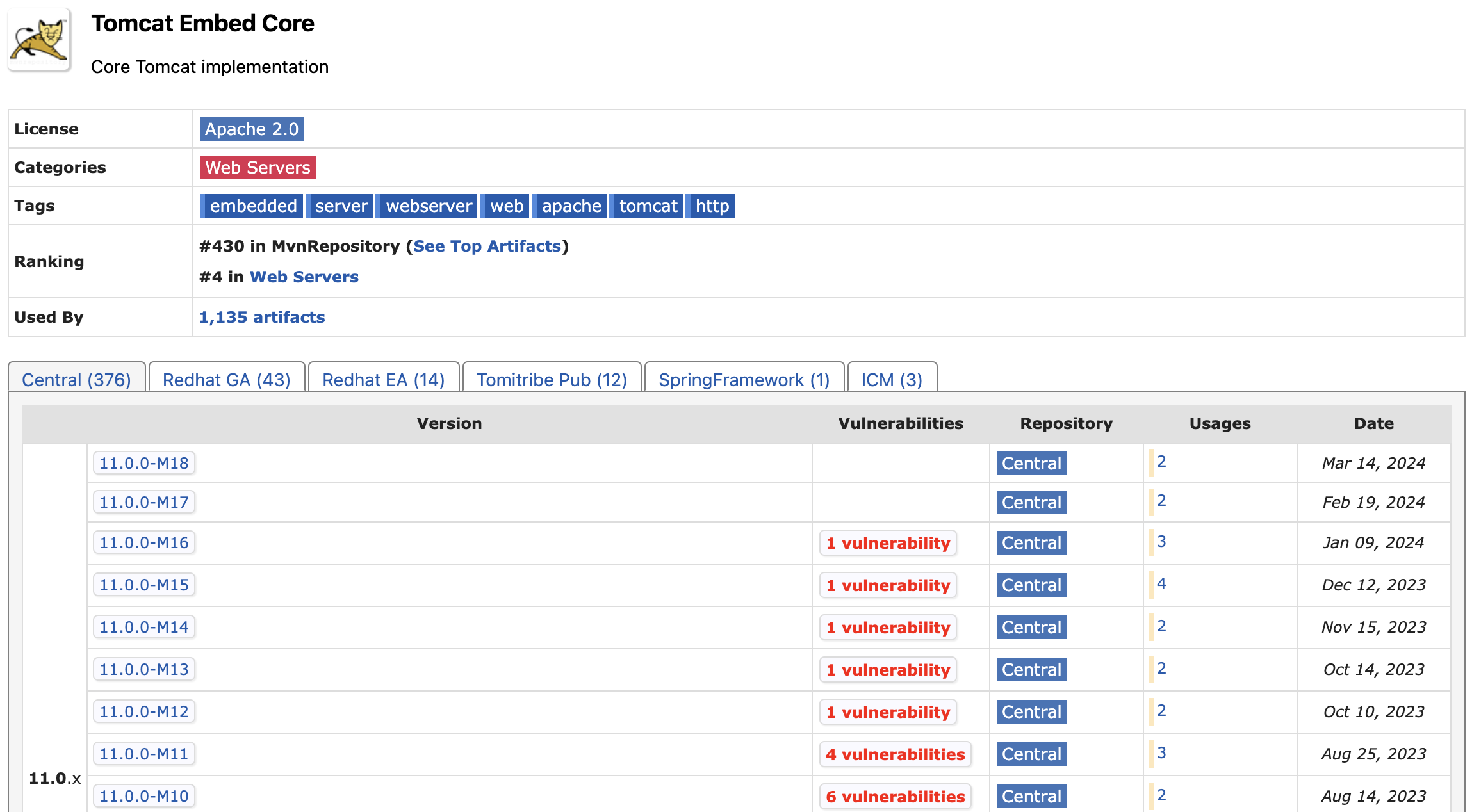Viewport: 1481px width, 812px height.
Task: Open usages count 2 for 11.0.0-M13
Action: (1161, 669)
